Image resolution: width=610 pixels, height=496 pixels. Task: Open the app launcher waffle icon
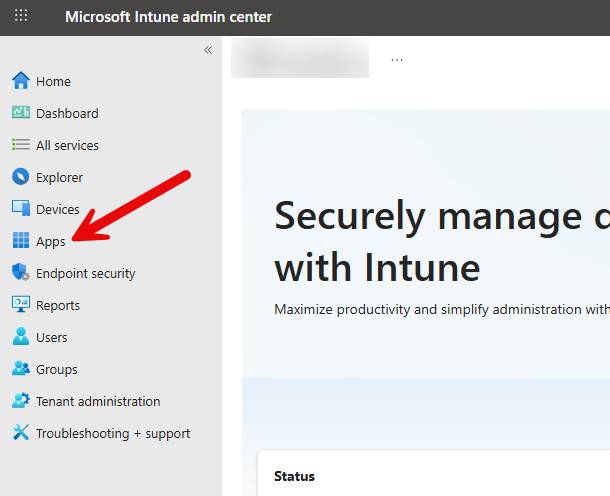pyautogui.click(x=21, y=17)
